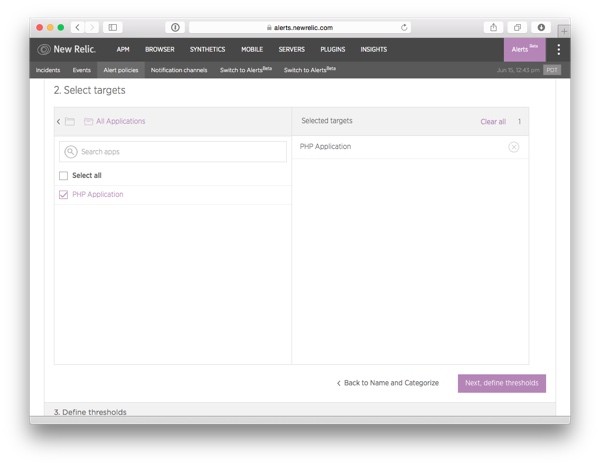Screen dimensions: 600x467
Task: Uncheck the PHP Application checkbox
Action: click(64, 194)
